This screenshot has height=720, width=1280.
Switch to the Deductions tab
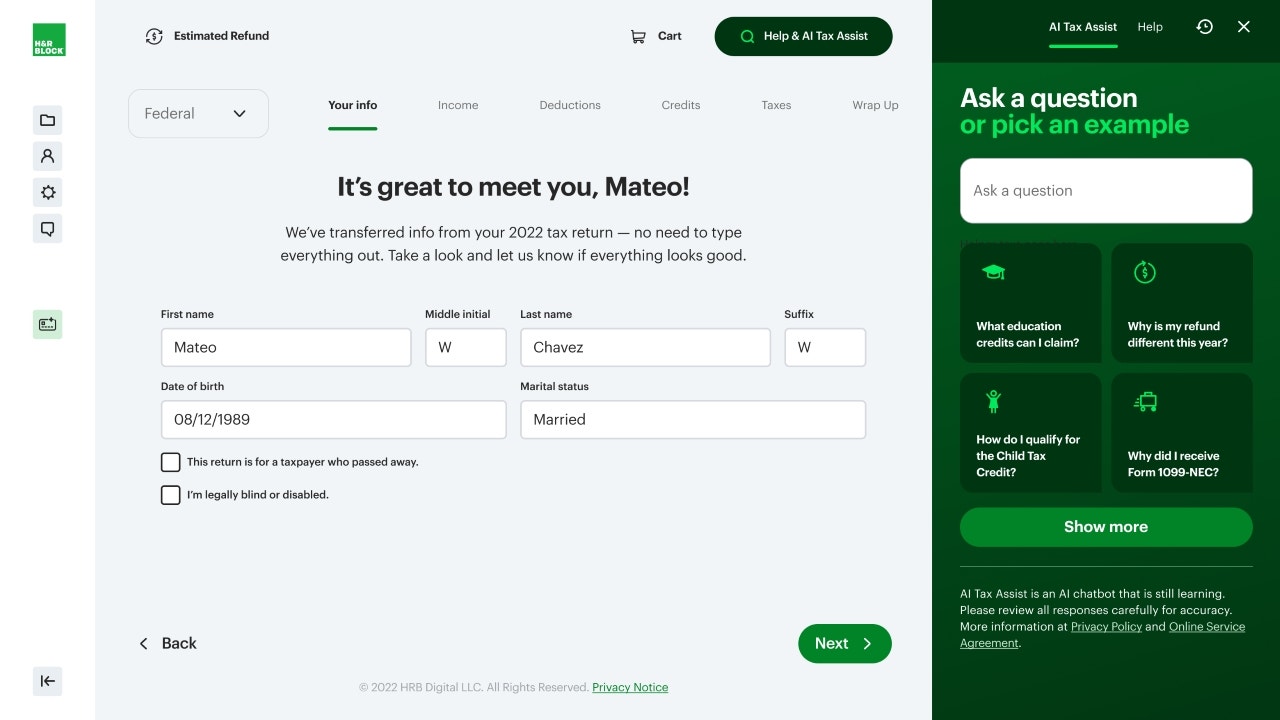click(570, 105)
